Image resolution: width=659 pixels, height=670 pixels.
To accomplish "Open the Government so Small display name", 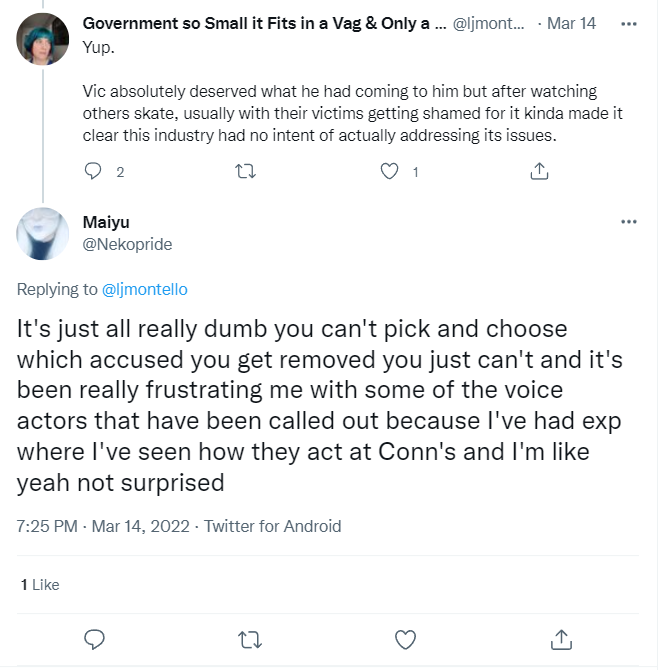I will tap(265, 24).
